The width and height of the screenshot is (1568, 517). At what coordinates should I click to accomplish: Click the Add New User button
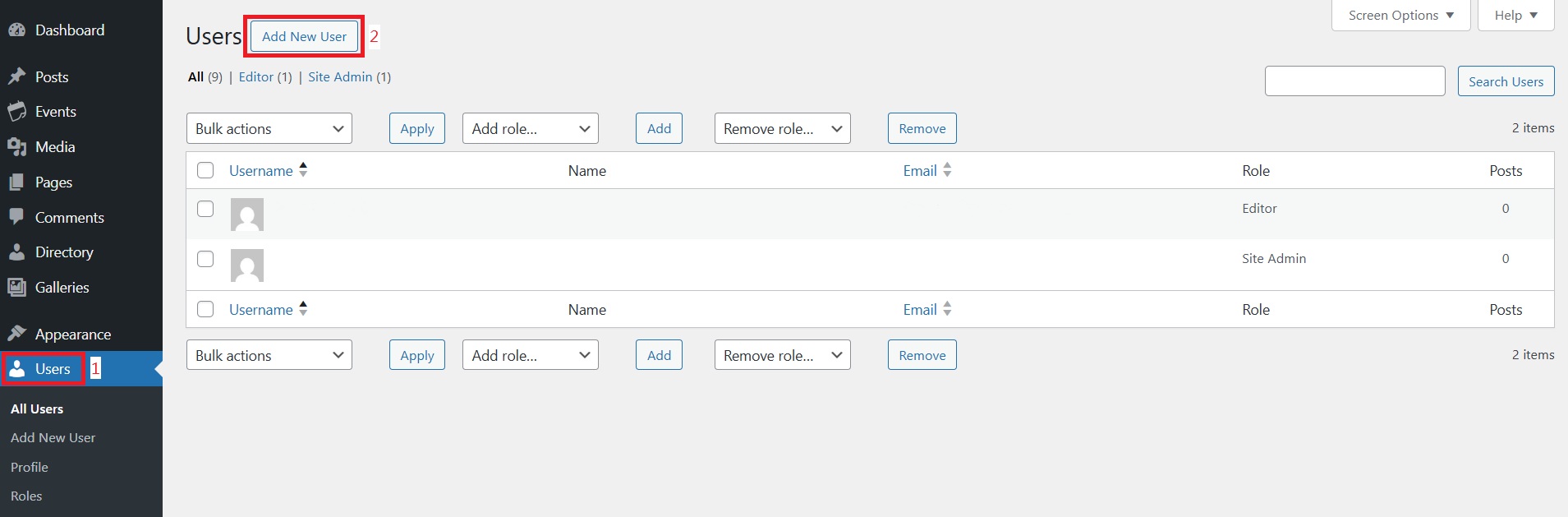pos(304,37)
